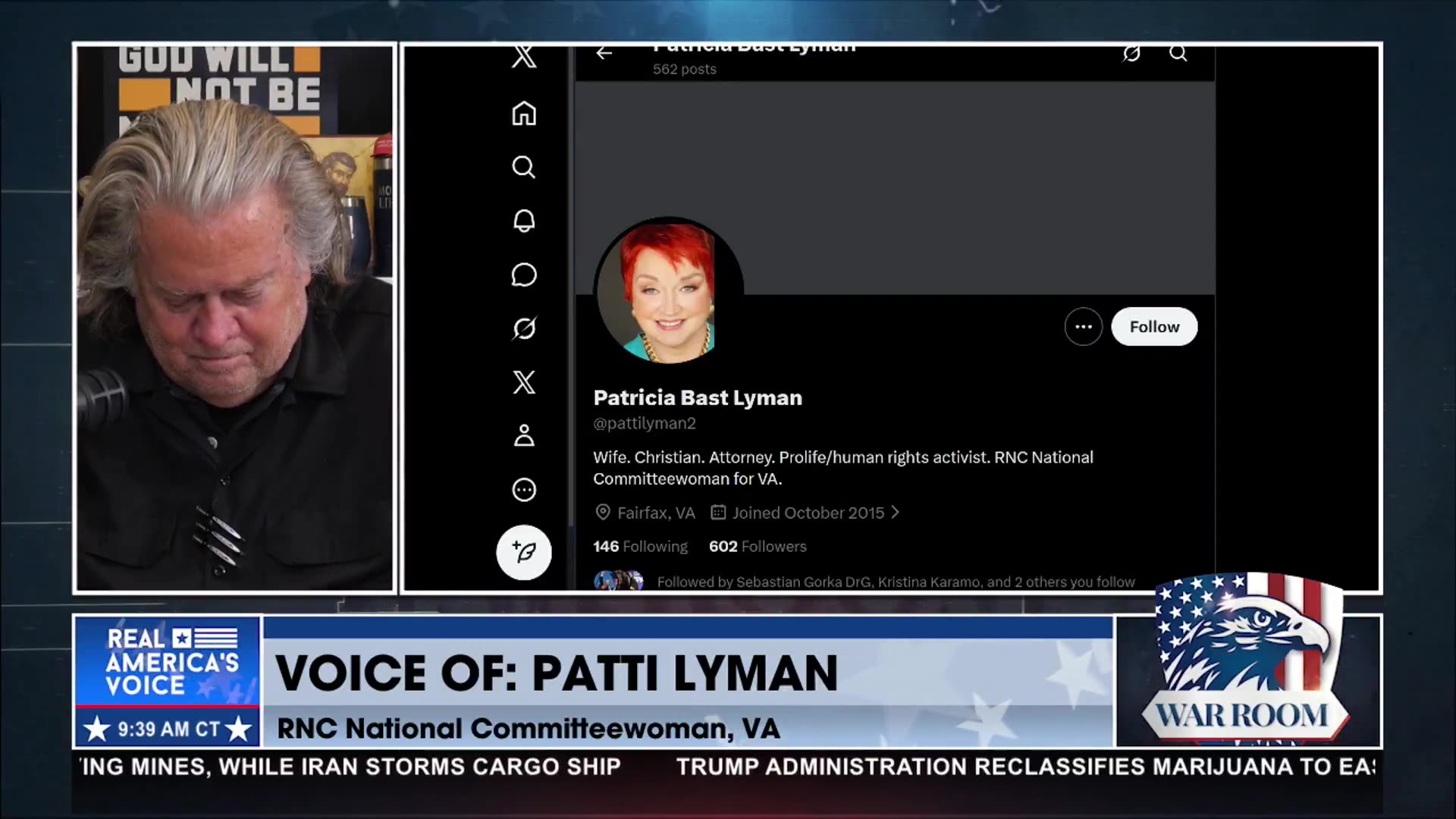Screen dimensions: 1456x819
Task: Search posts with header magnifier icon
Action: point(1178,53)
